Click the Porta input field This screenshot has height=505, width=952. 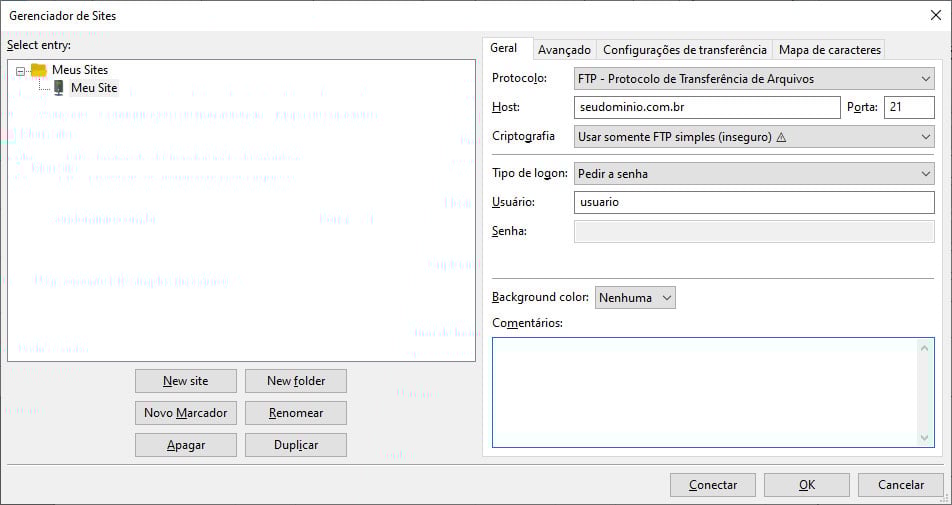coord(909,107)
